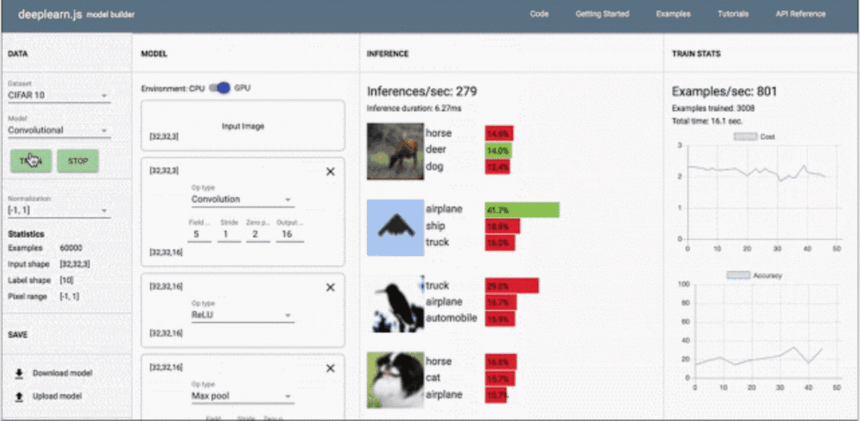The width and height of the screenshot is (860, 421).
Task: Open the Examples navigation item
Action: pos(672,15)
